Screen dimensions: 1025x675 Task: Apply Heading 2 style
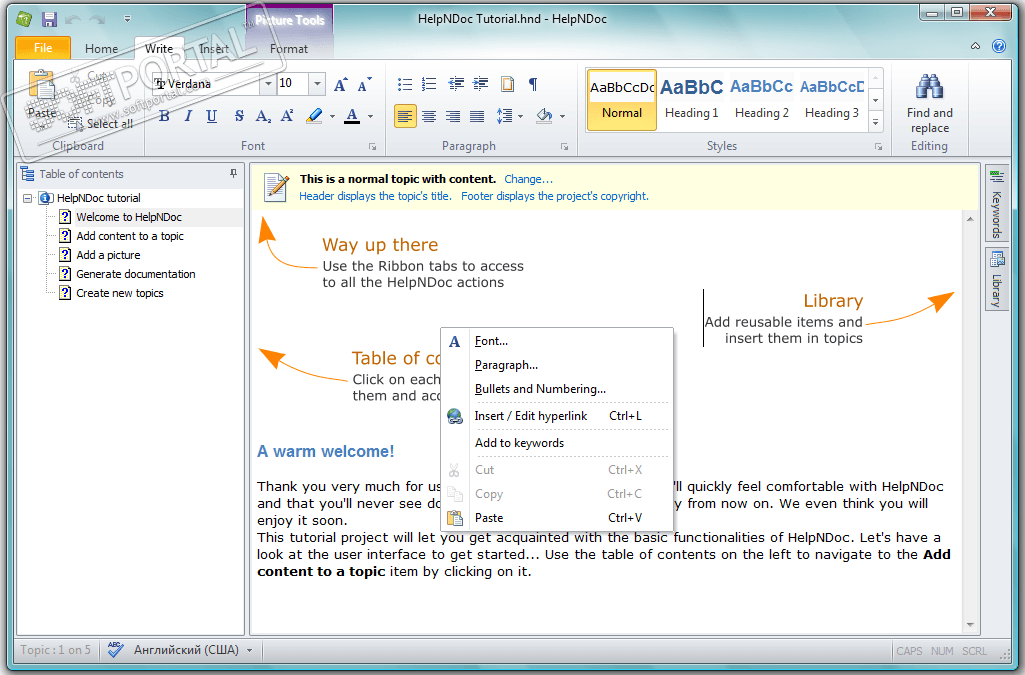(x=762, y=100)
